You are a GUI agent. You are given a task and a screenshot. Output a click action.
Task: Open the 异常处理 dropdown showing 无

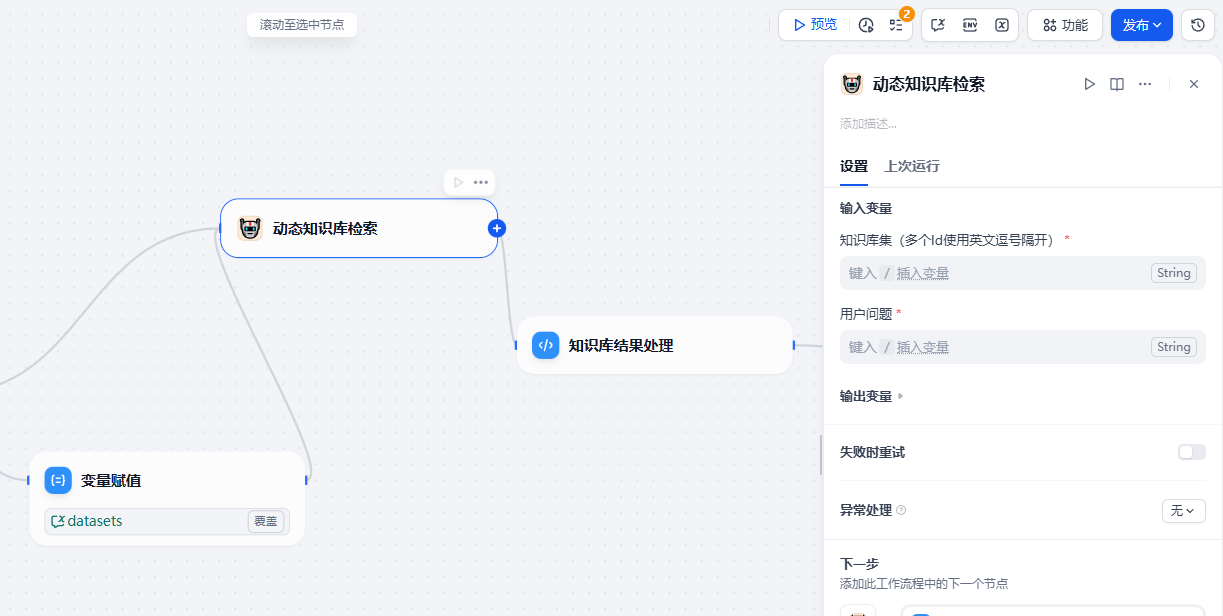1183,510
